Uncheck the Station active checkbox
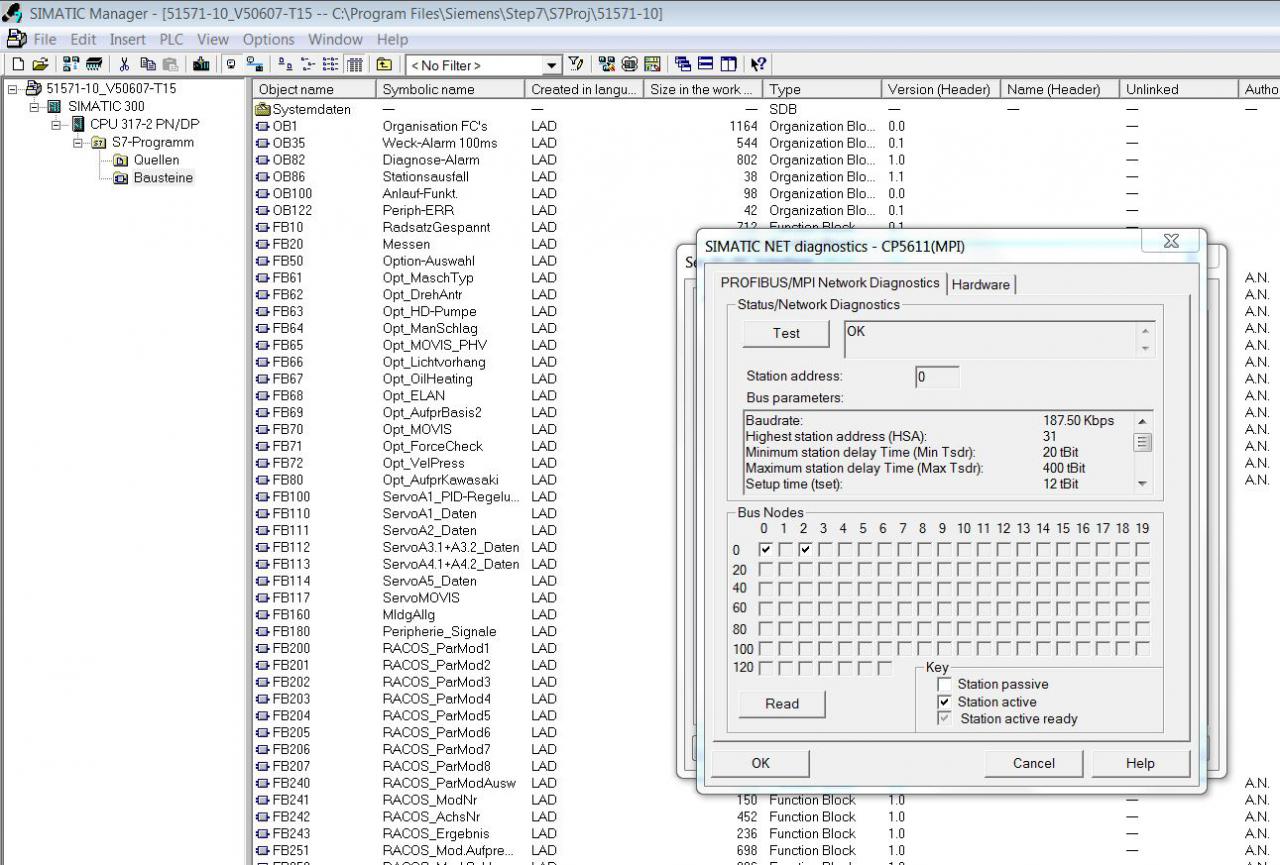 tap(944, 702)
